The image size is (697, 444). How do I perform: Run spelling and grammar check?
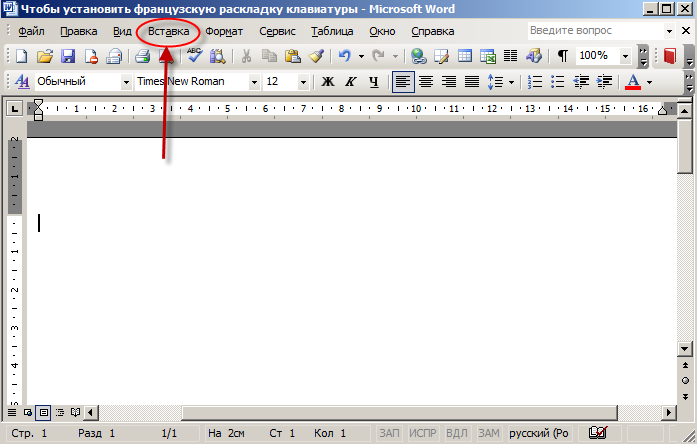194,56
